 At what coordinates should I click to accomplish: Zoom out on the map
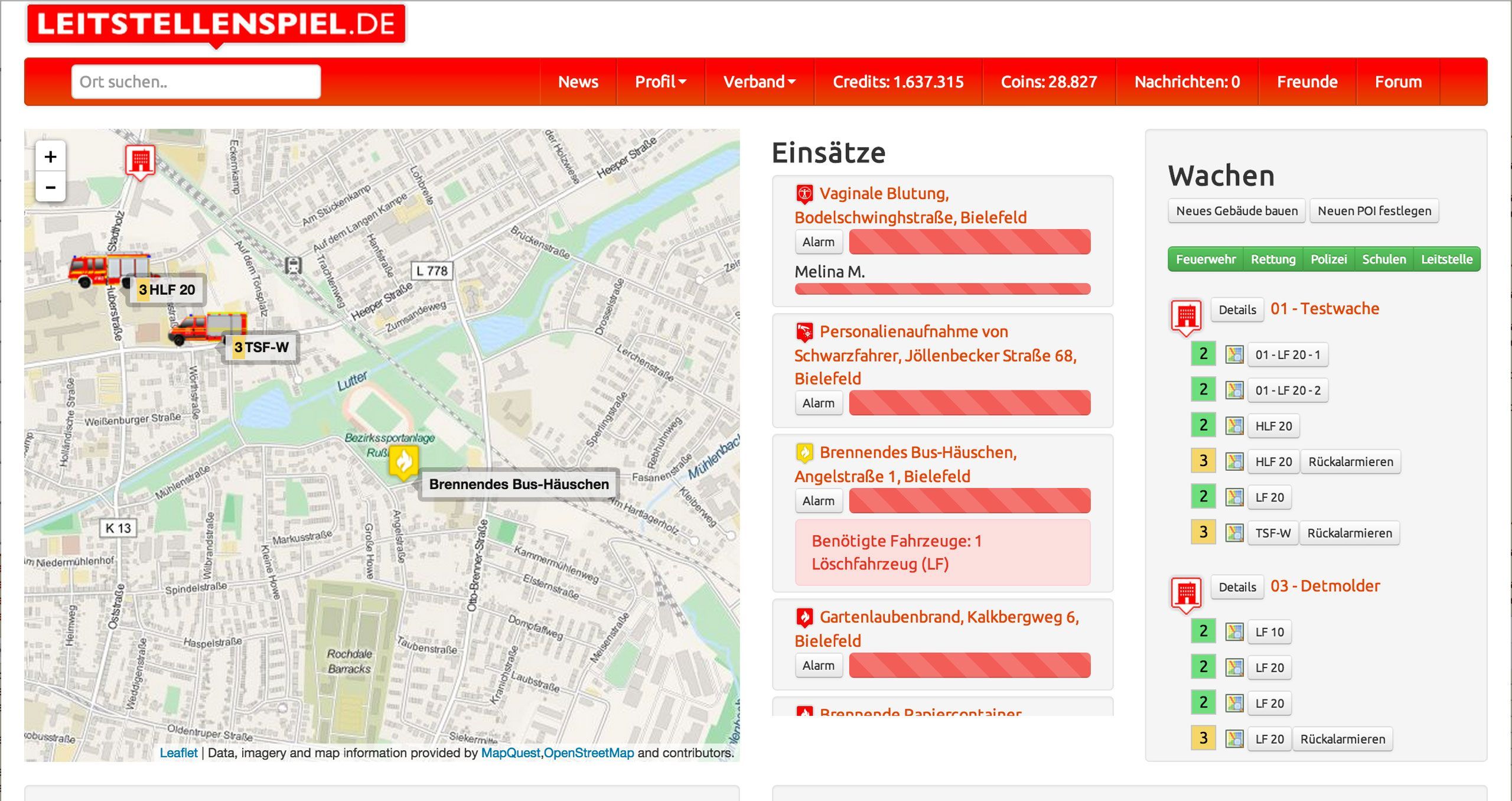coord(51,187)
